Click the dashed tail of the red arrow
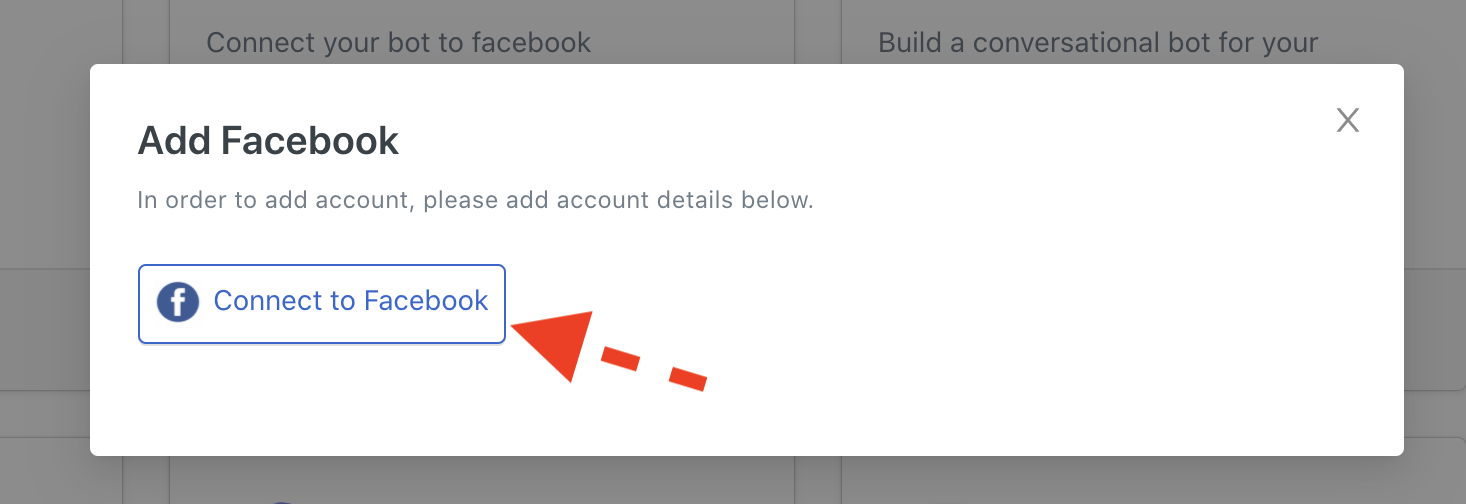 tap(655, 368)
